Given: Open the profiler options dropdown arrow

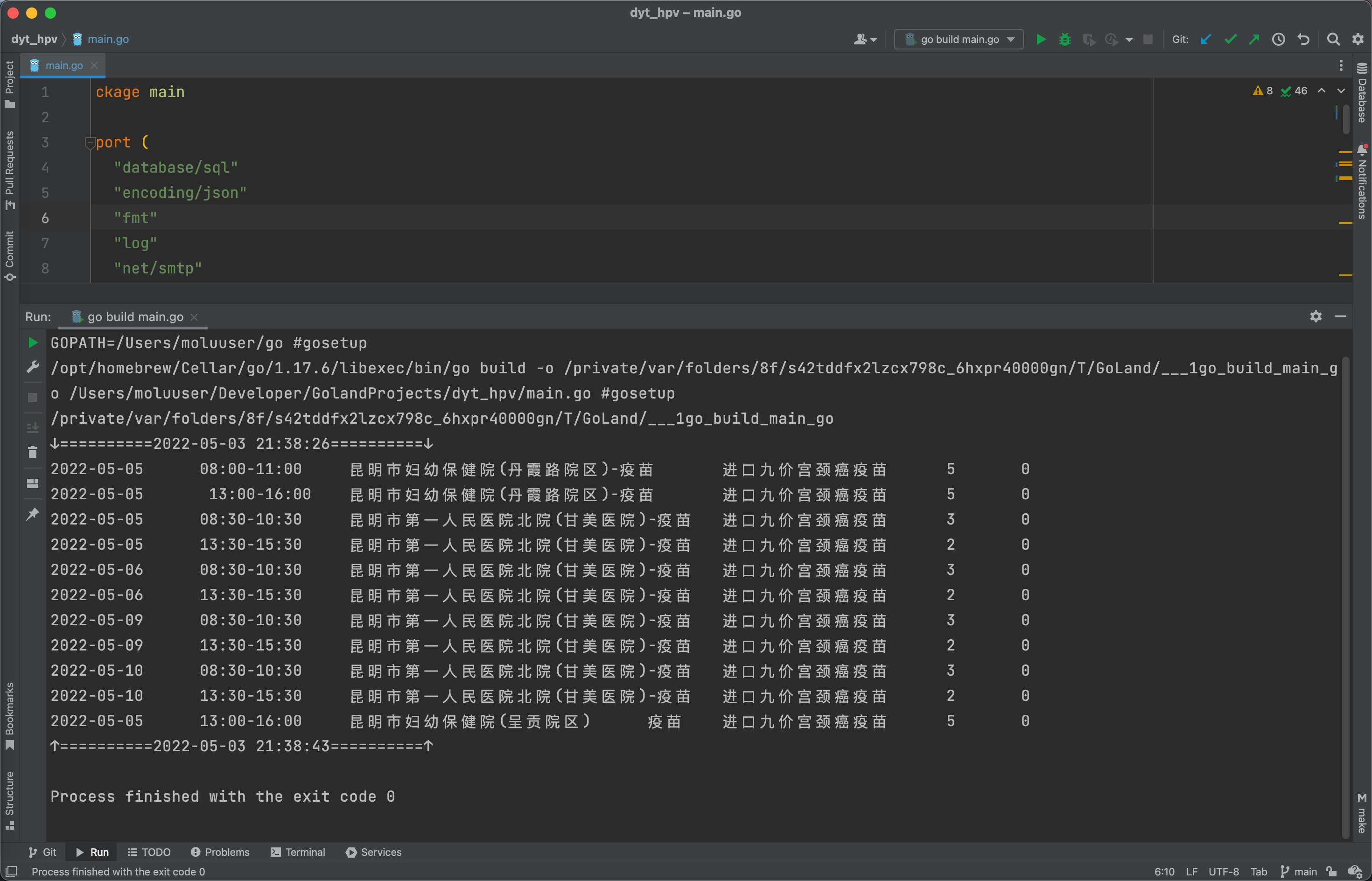Looking at the screenshot, I should (x=1129, y=40).
